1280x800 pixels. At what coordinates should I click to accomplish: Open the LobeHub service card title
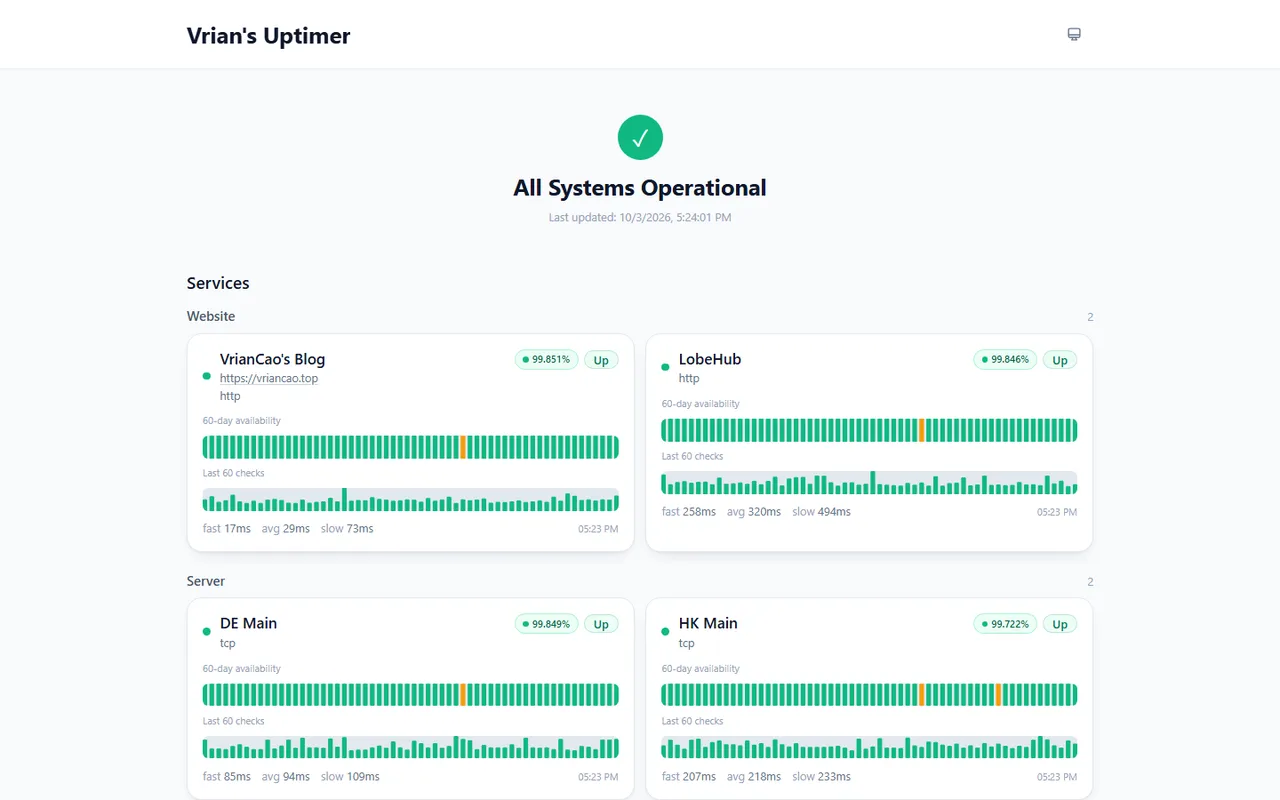(x=710, y=359)
